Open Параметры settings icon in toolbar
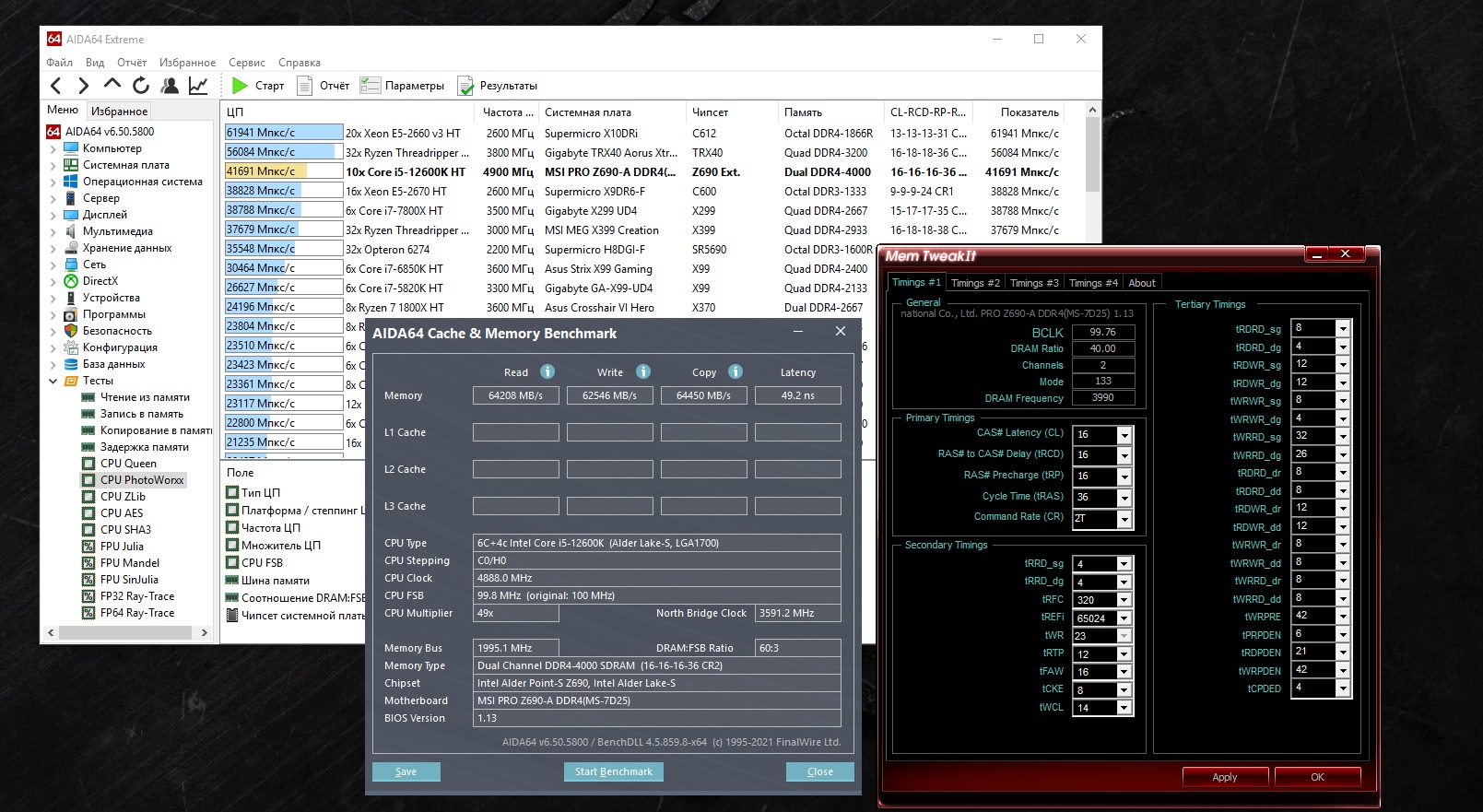This screenshot has height=812, width=1483. (370, 86)
